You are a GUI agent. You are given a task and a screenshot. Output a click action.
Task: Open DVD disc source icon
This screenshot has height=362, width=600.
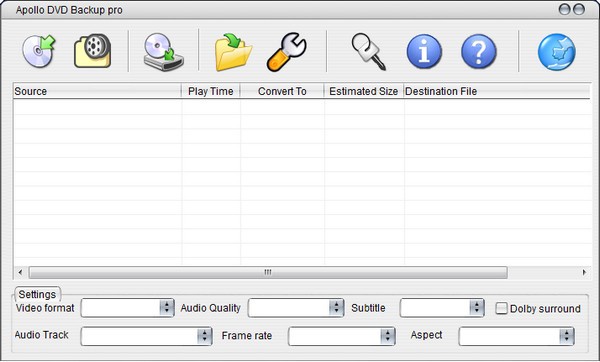tap(39, 51)
